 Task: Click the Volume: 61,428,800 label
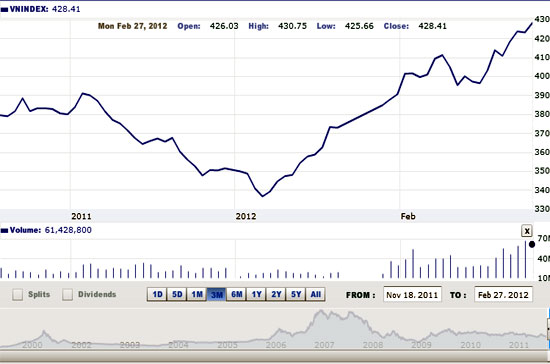pyautogui.click(x=51, y=230)
